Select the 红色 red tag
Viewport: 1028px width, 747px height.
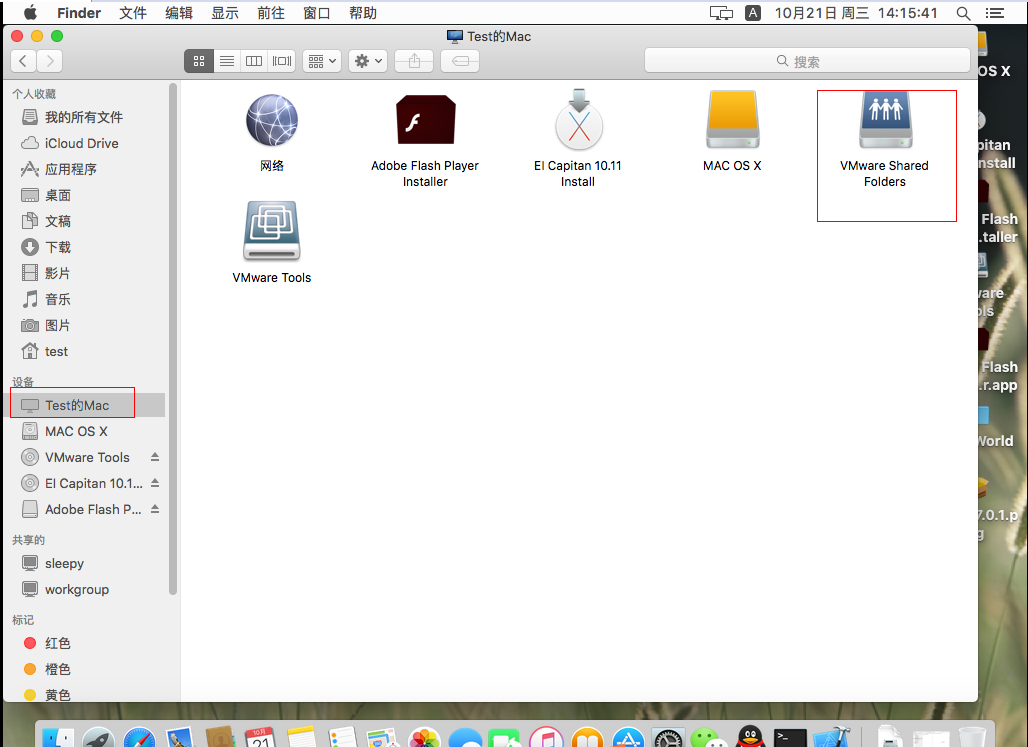click(x=58, y=643)
